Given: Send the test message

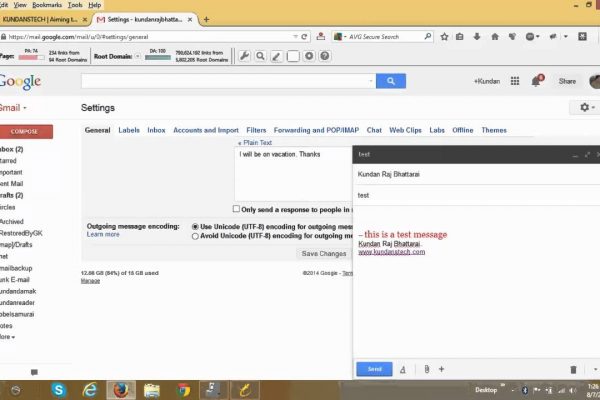Looking at the screenshot, I should point(374,369).
